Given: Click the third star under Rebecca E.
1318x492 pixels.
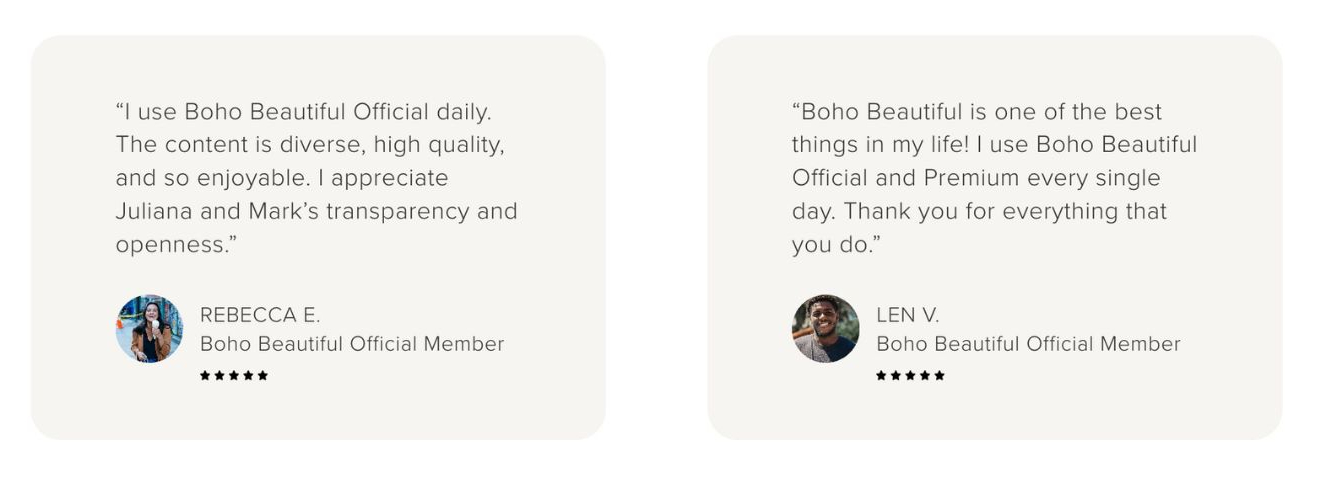Looking at the screenshot, I should point(234,375).
